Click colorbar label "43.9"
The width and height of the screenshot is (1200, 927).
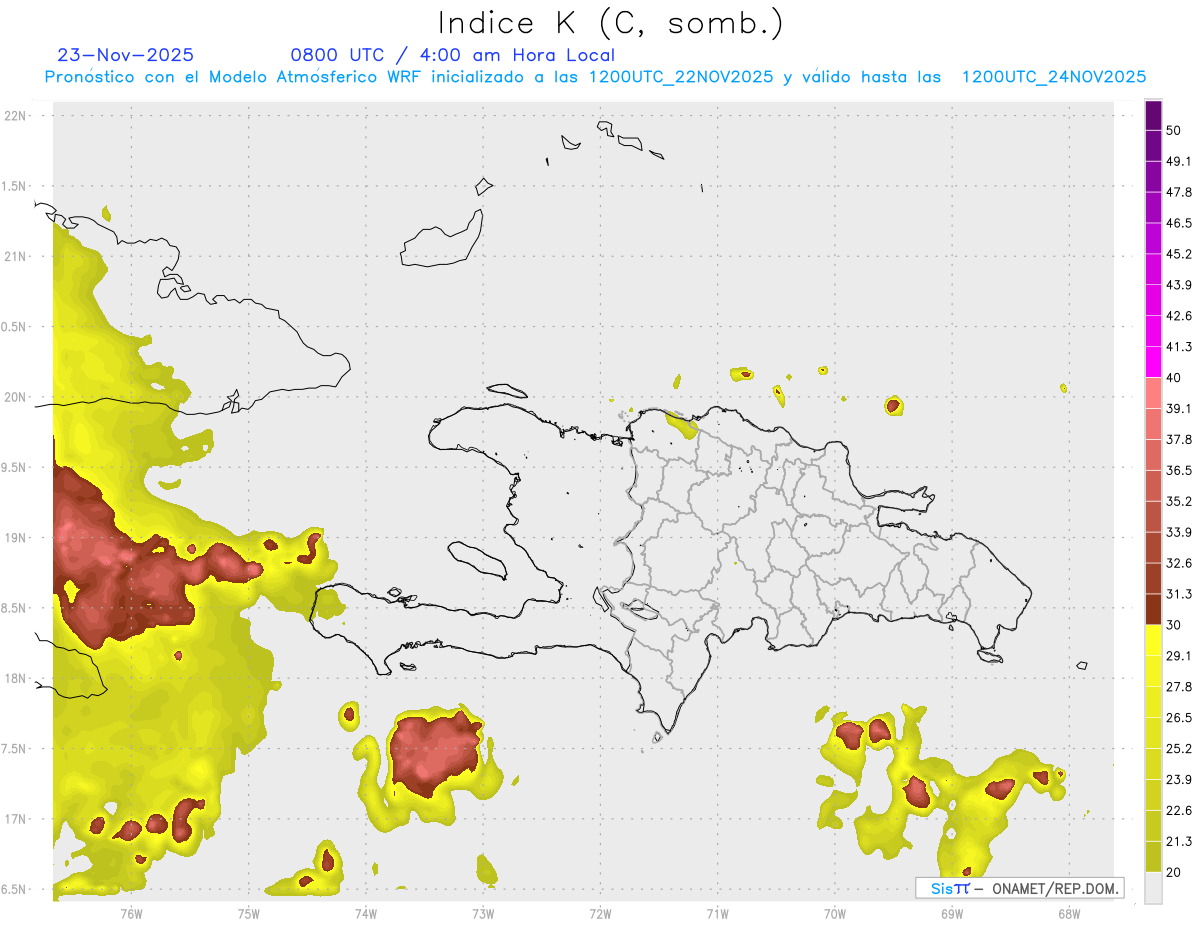1179,286
